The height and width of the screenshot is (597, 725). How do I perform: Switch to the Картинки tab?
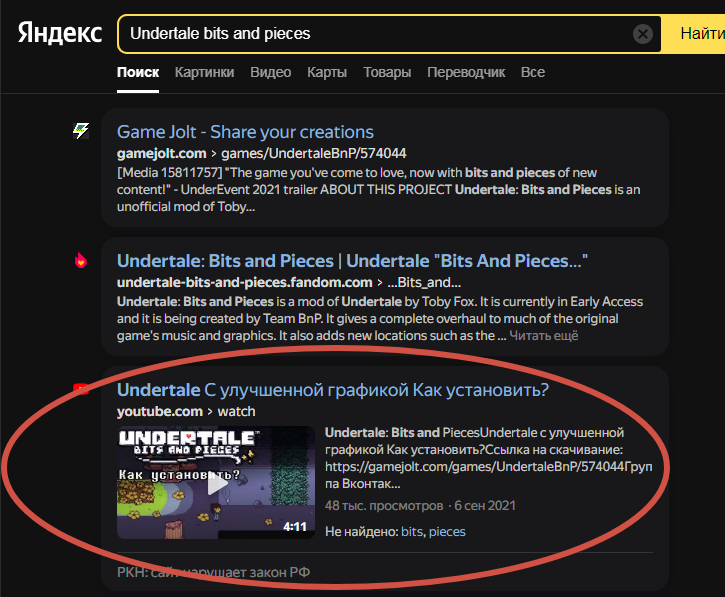204,72
